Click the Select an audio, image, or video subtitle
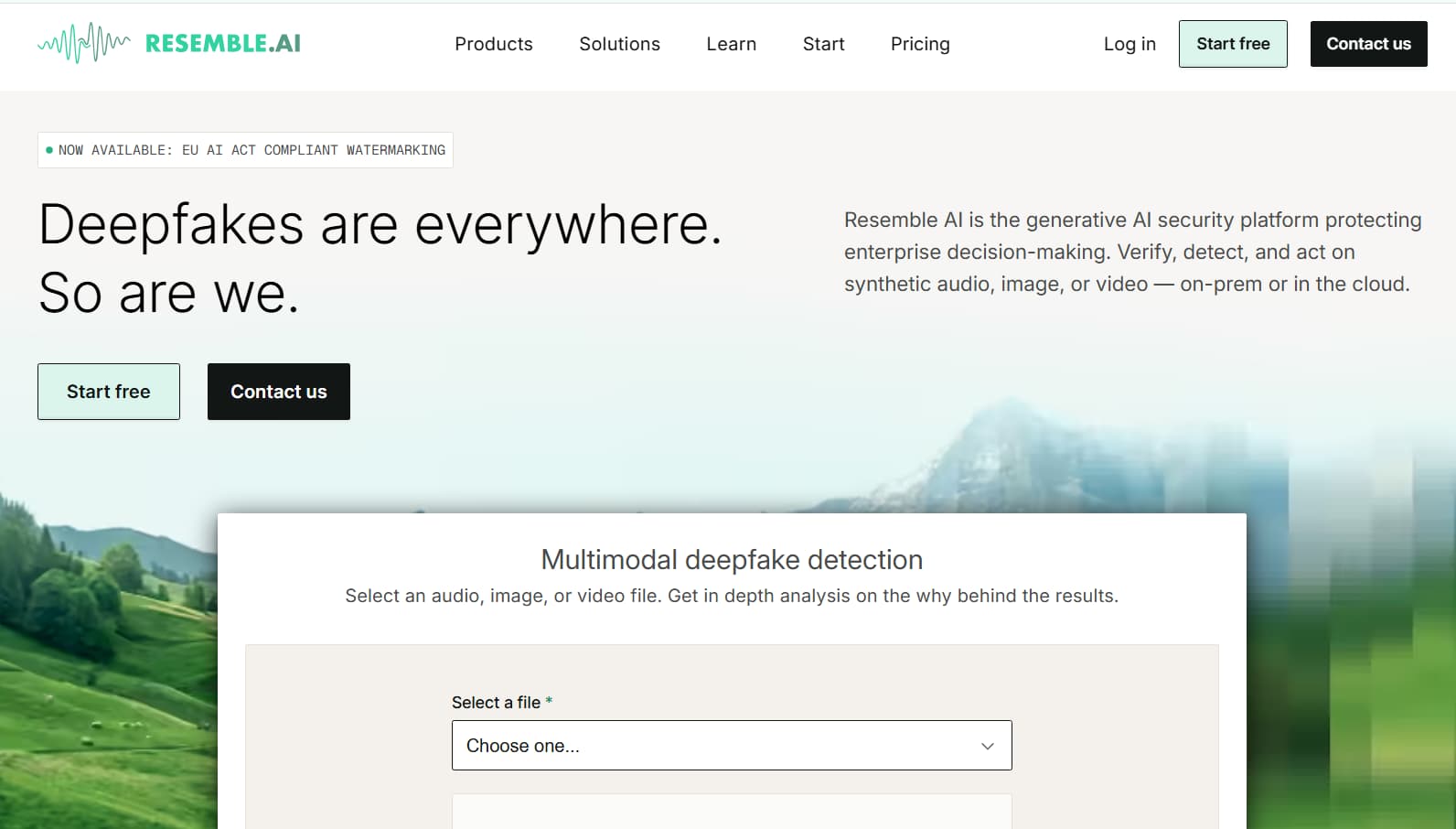1456x829 pixels. [x=732, y=596]
